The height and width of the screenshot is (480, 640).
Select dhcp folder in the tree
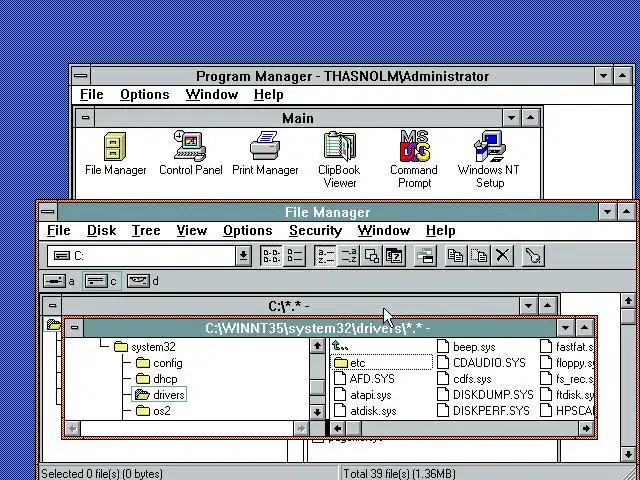tap(157, 379)
